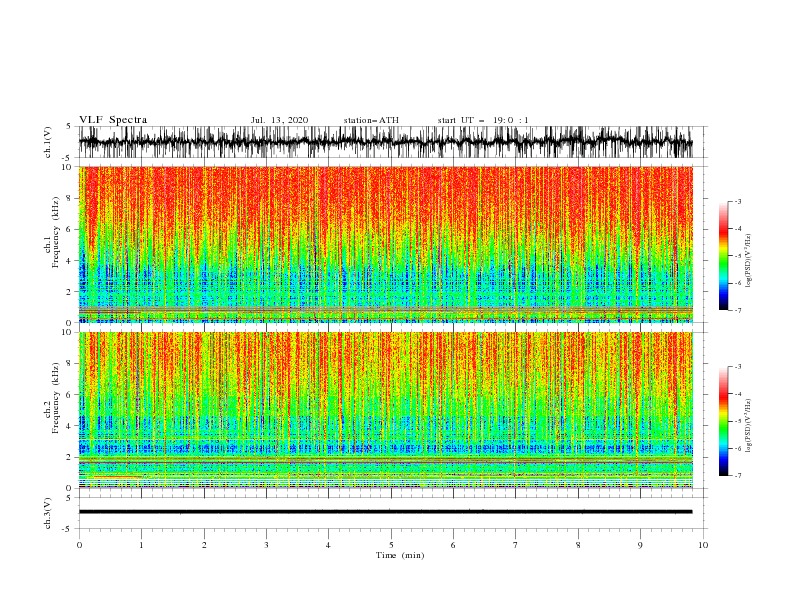The width and height of the screenshot is (792, 612).
Task: Click the ch.1(V) axis label
Action: 48,142
